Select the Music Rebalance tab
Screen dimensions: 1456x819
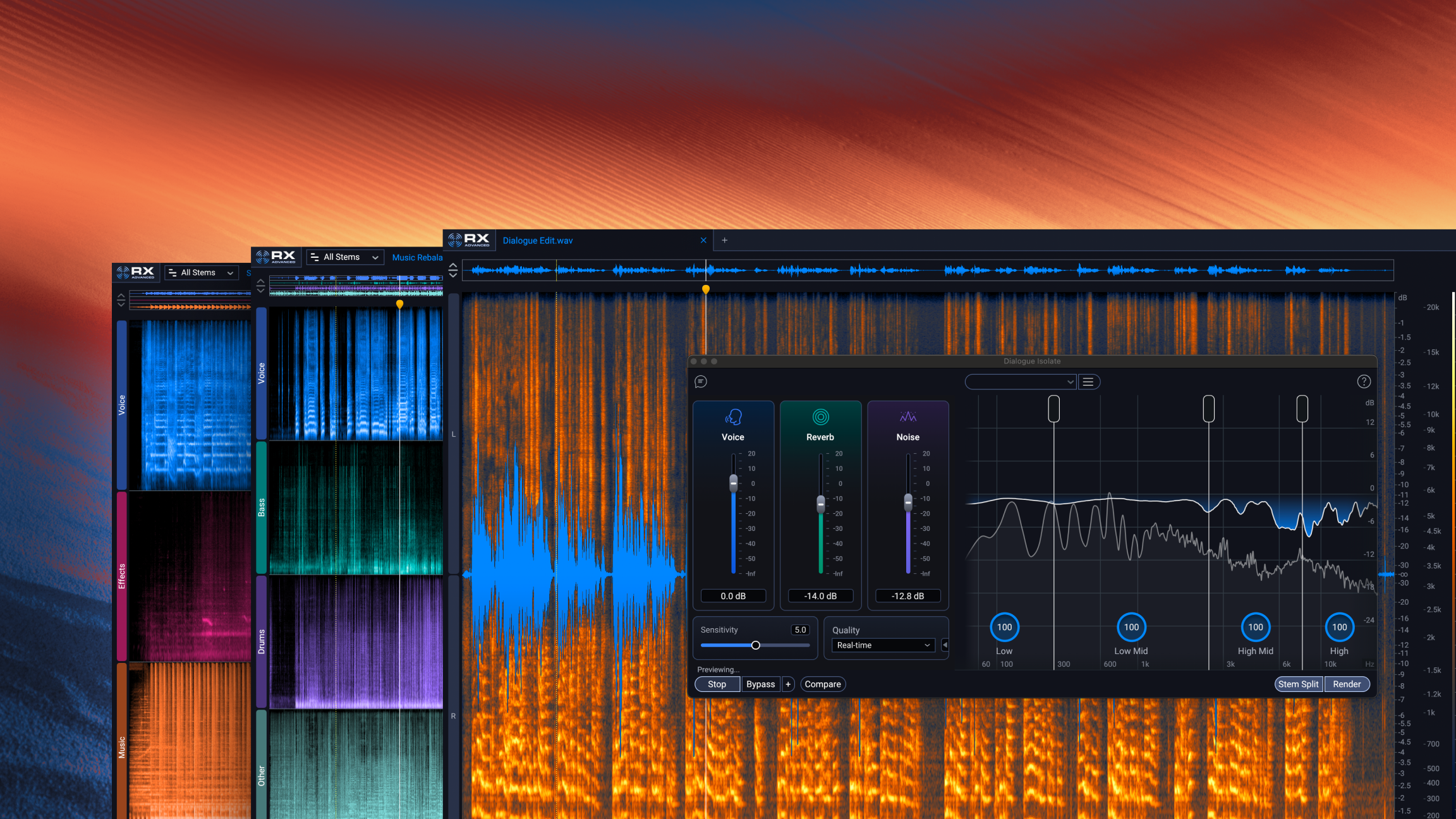pyautogui.click(x=417, y=258)
